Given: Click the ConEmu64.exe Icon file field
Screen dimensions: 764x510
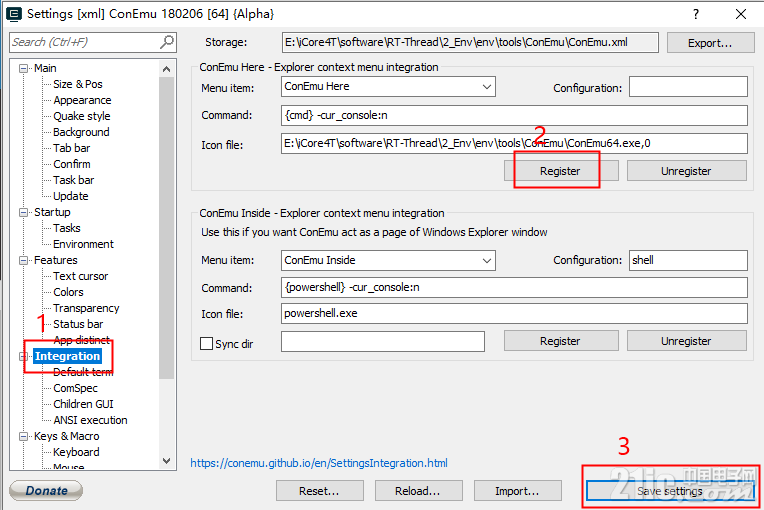Looking at the screenshot, I should [x=514, y=143].
